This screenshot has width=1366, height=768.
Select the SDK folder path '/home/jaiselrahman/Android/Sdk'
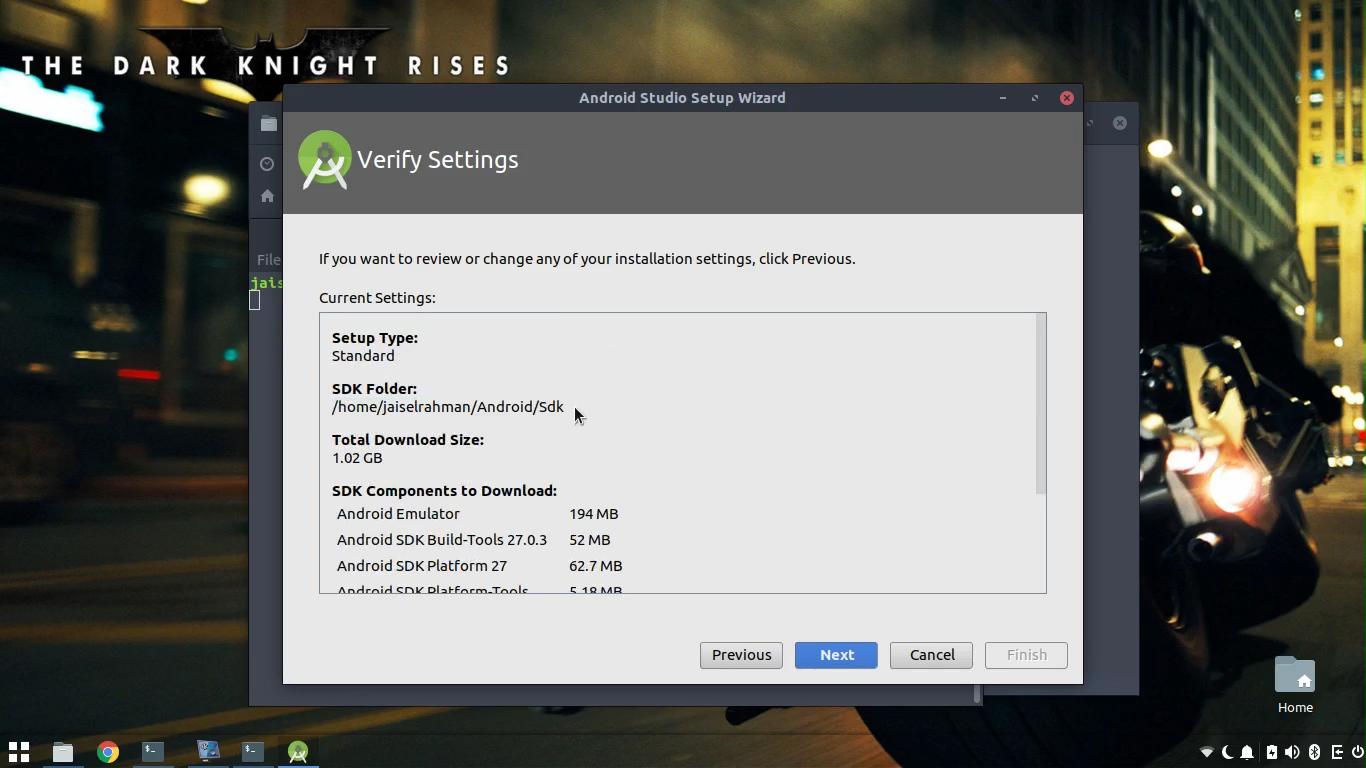448,407
